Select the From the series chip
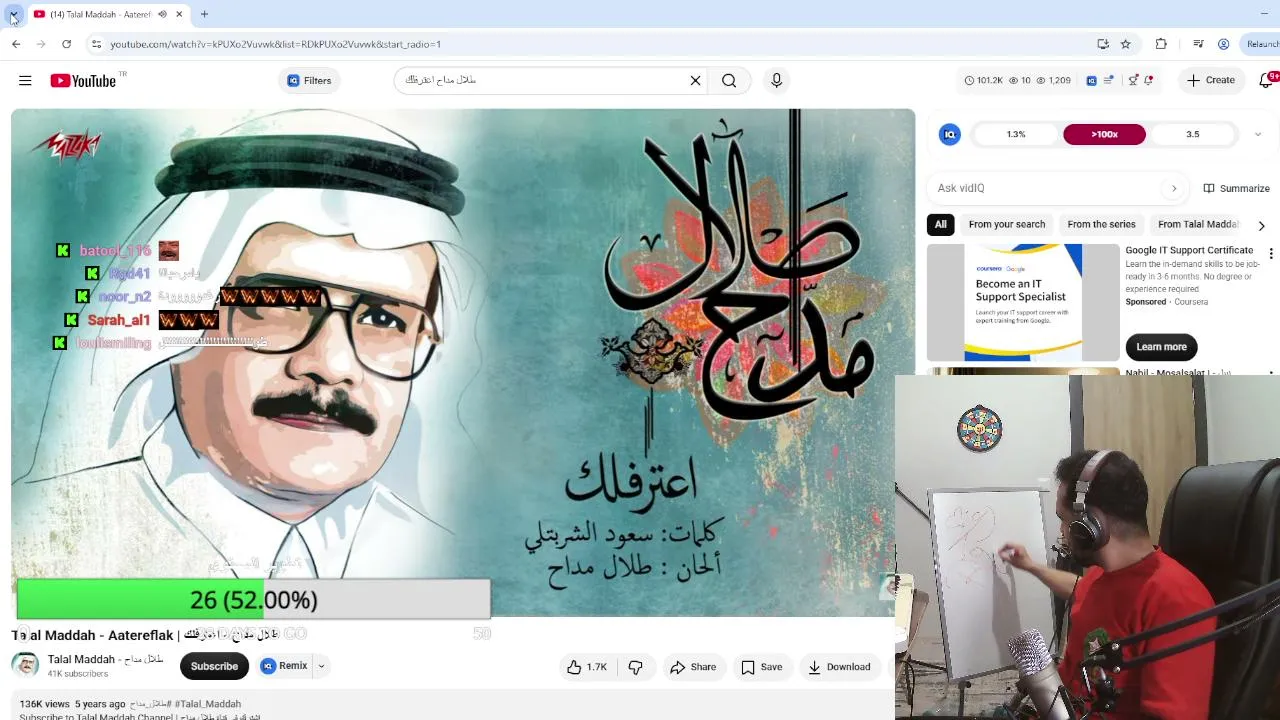 1101,225
